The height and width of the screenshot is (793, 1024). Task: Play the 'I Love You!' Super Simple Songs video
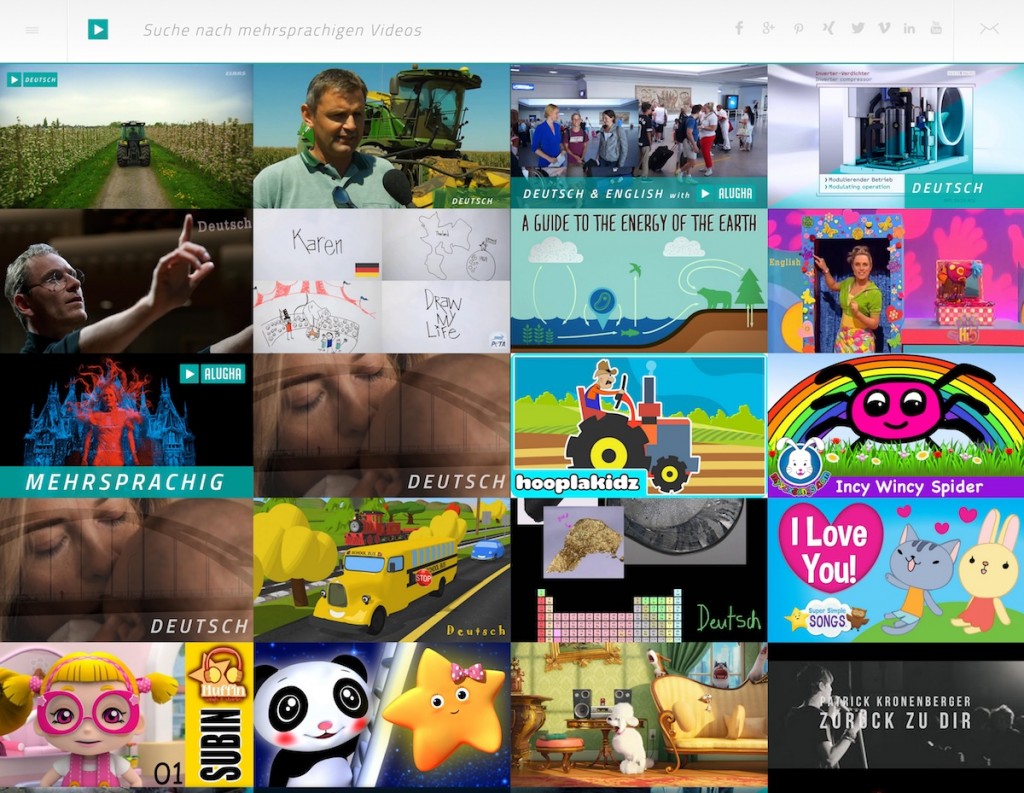896,570
